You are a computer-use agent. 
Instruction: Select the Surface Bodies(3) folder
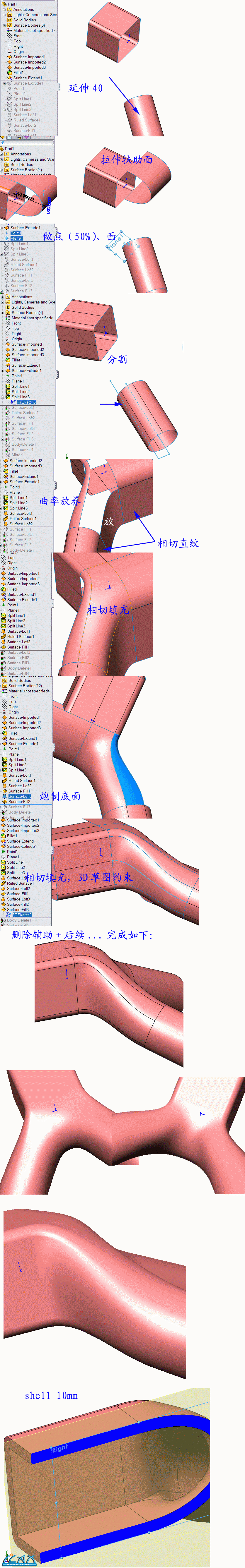[29, 25]
